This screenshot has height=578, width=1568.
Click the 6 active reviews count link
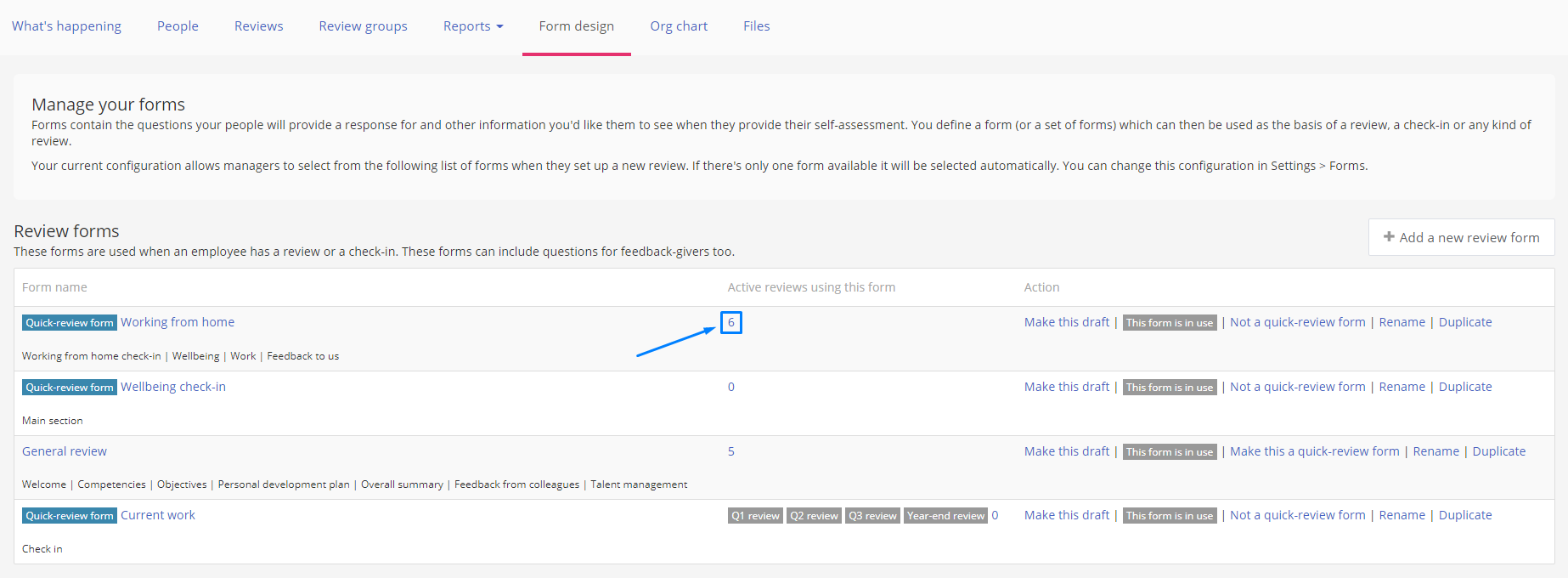(x=730, y=322)
